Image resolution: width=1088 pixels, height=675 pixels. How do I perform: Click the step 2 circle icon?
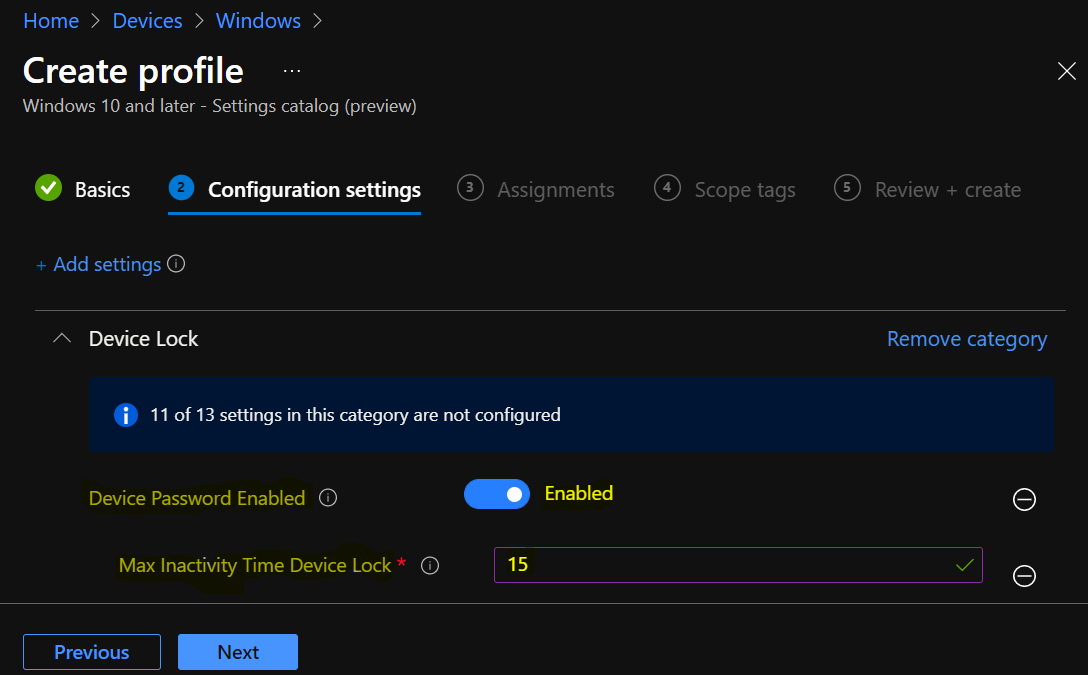coord(181,187)
